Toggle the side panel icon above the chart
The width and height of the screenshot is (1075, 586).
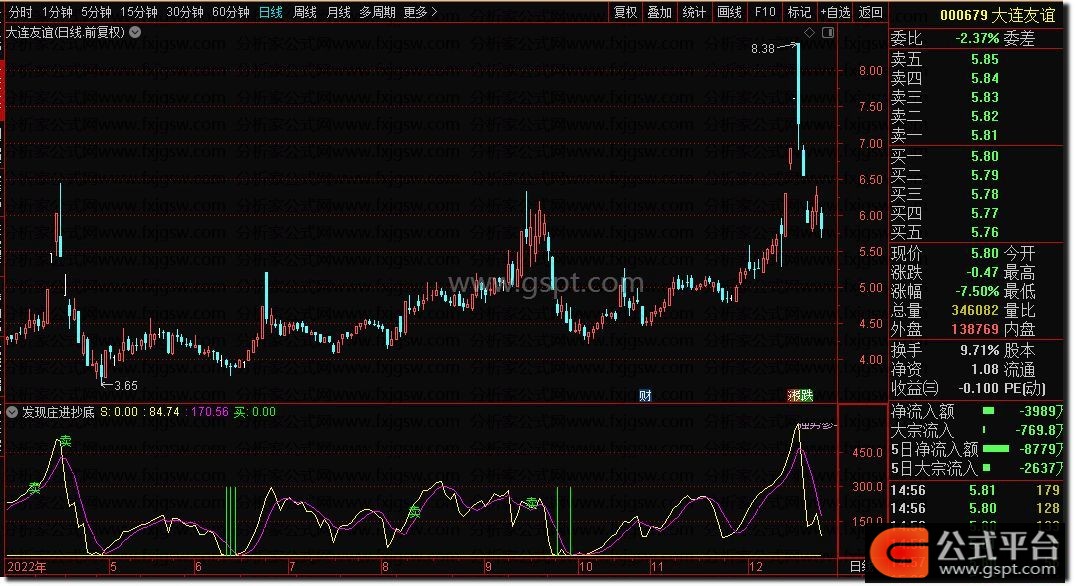pos(828,32)
